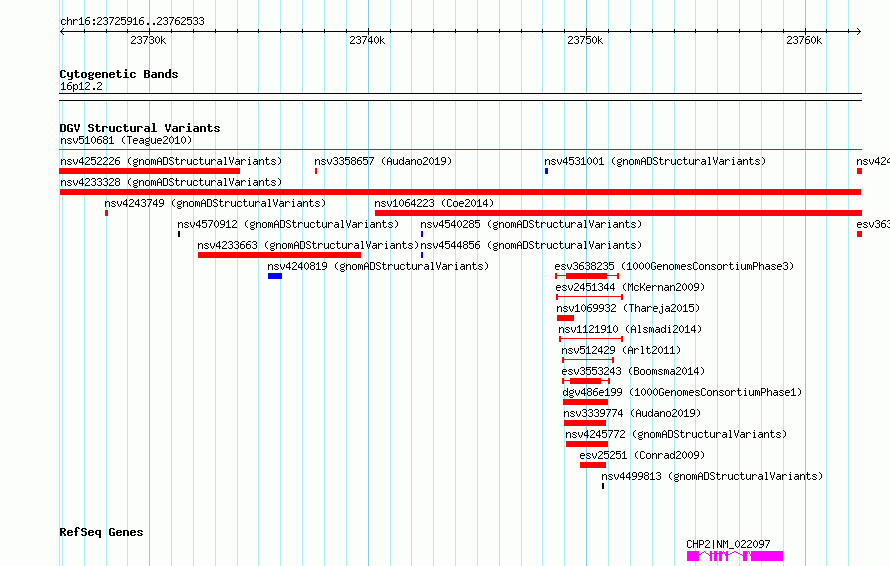The height and width of the screenshot is (566, 890).
Task: Click the 23760k ruler tick label
Action: 804,40
